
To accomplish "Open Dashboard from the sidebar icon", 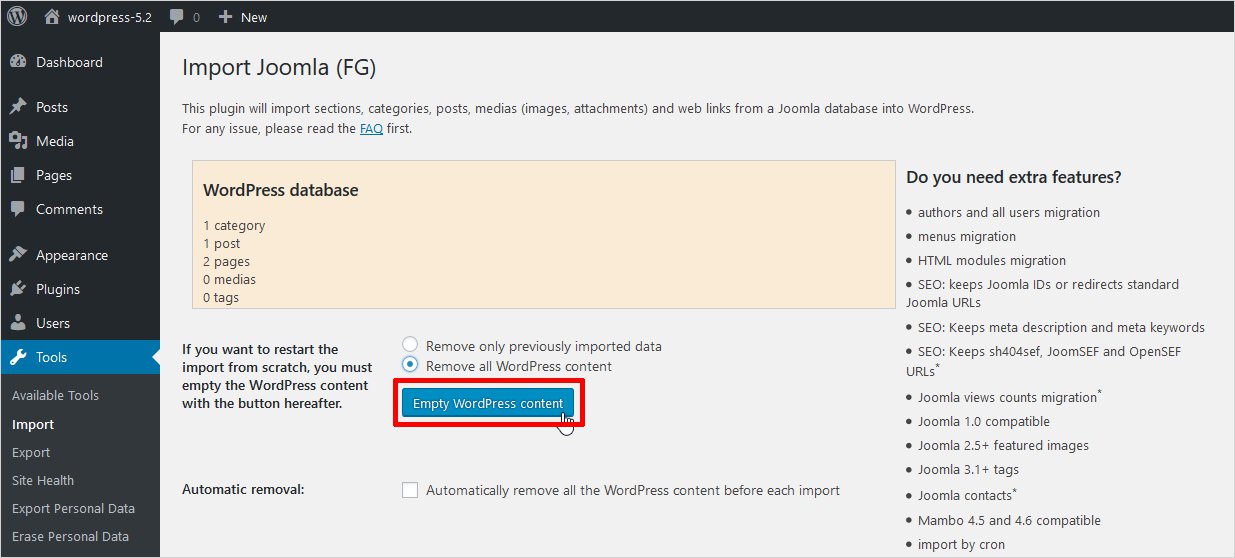I will coord(18,62).
